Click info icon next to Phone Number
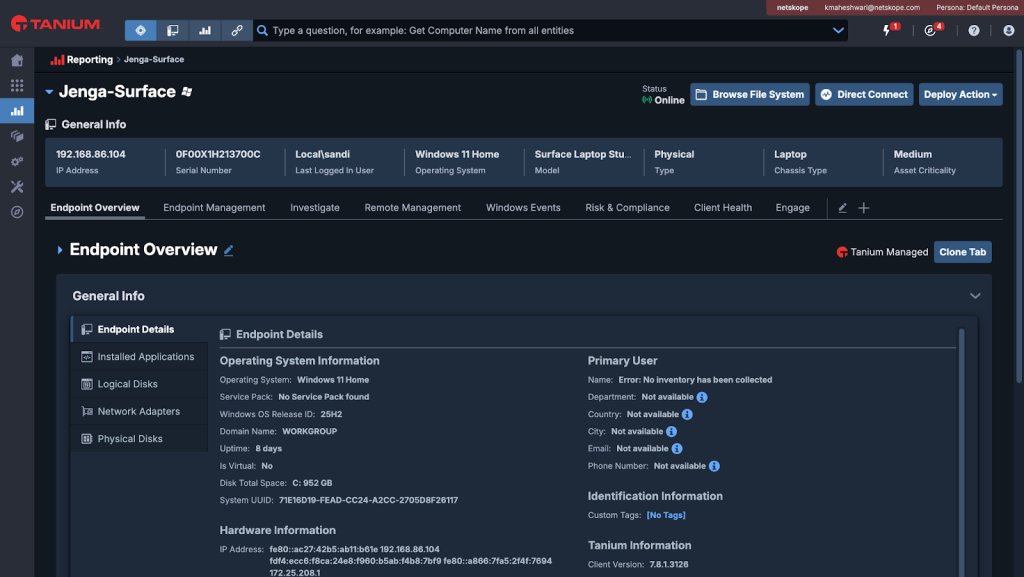Screen dimensions: 1024x577 tap(714, 466)
